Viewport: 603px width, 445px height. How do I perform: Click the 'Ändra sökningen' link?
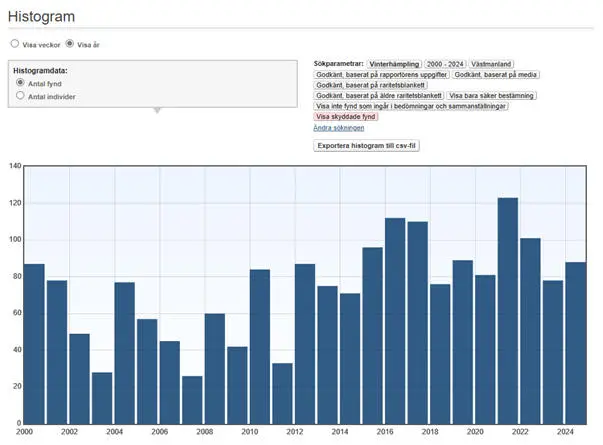(x=338, y=128)
